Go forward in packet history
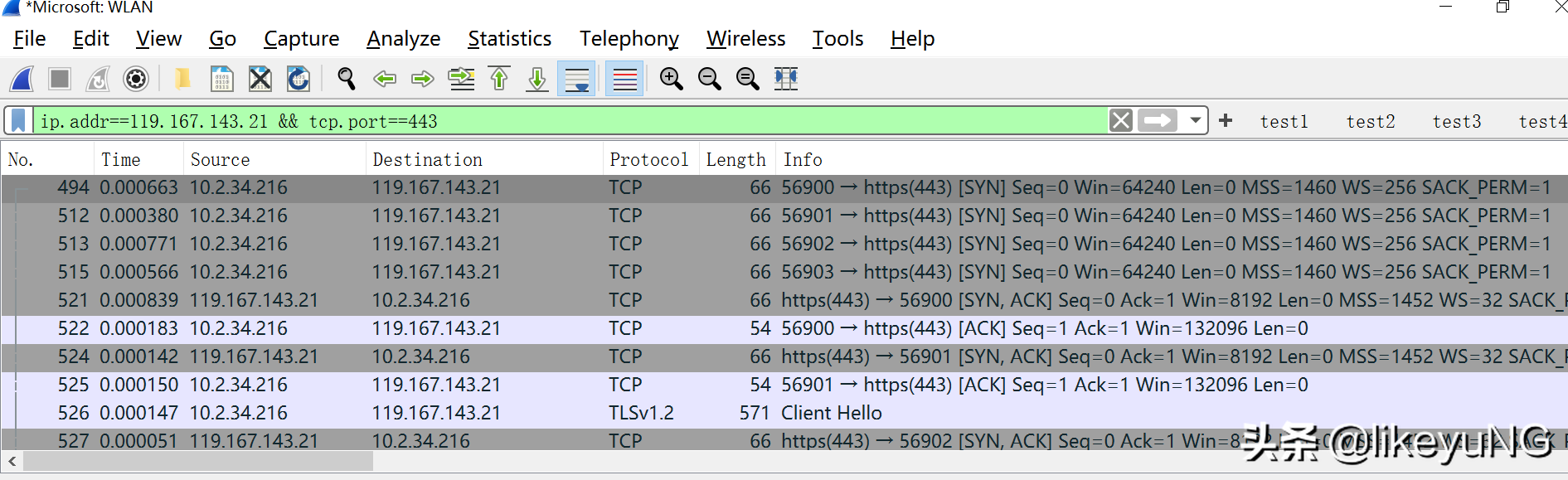1568x480 pixels. coord(422,79)
